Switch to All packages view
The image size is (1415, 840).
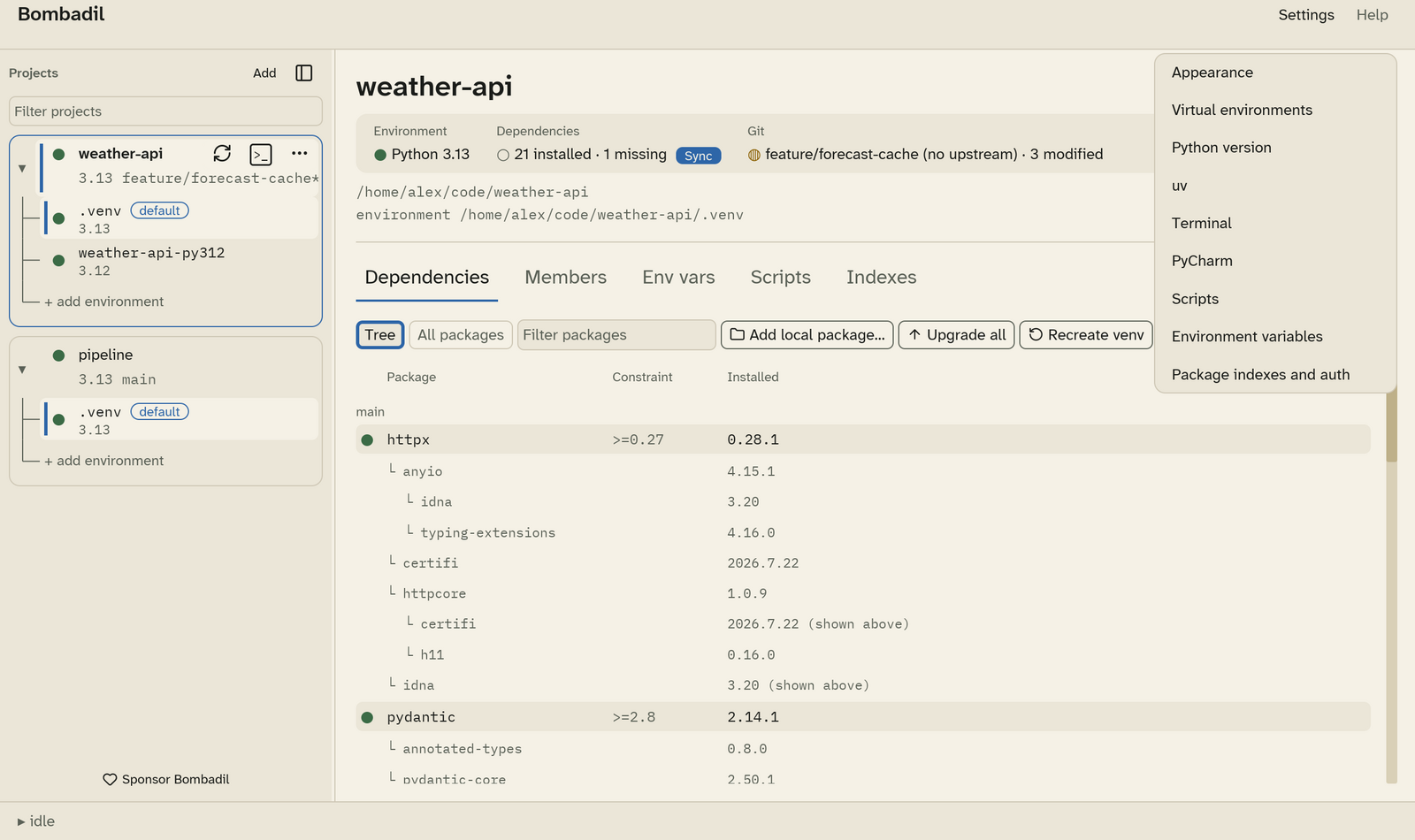(461, 335)
